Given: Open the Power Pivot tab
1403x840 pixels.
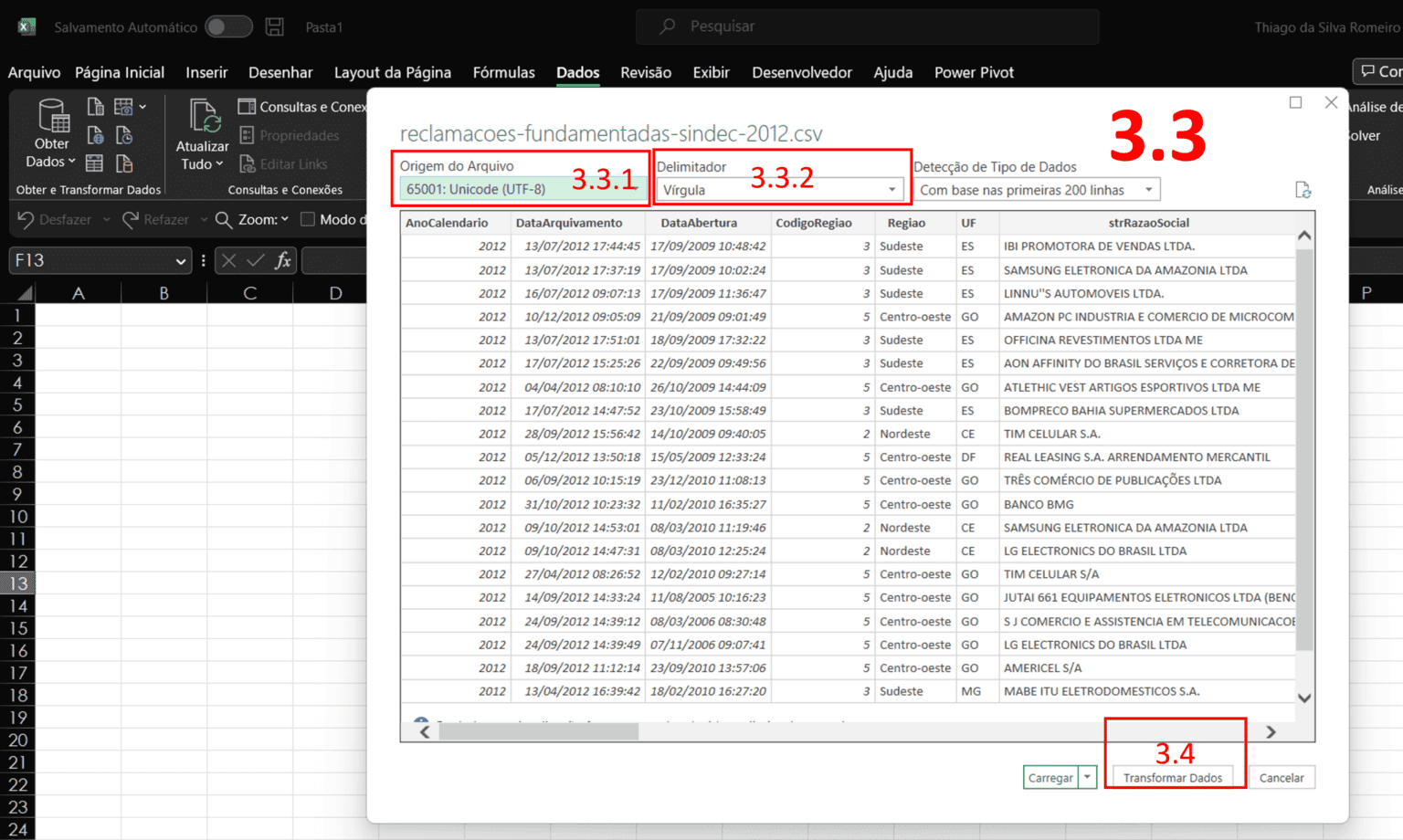Looking at the screenshot, I should click(x=974, y=72).
